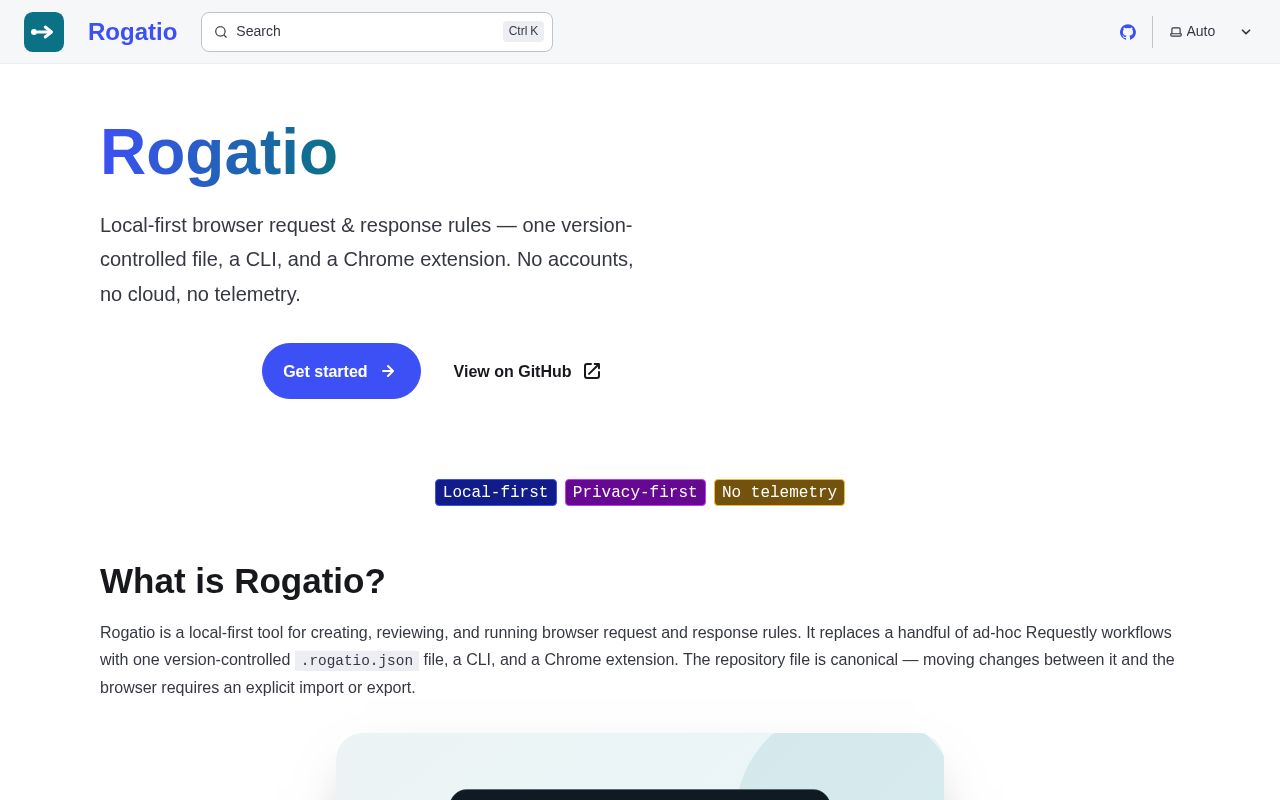
Task: Click the Rogatio arrow logo icon
Action: pos(44,32)
